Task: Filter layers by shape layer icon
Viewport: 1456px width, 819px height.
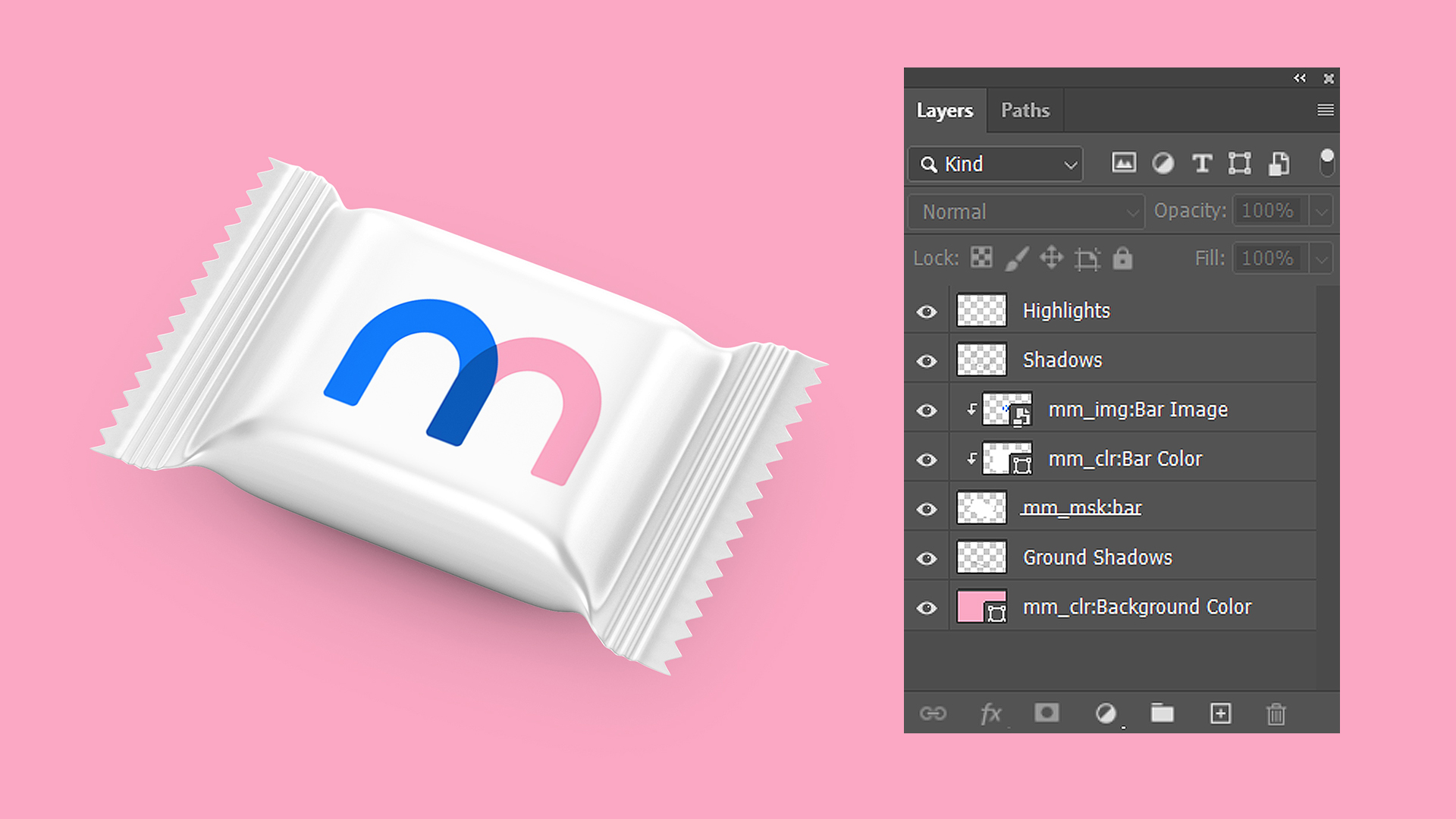Action: coord(1240,163)
